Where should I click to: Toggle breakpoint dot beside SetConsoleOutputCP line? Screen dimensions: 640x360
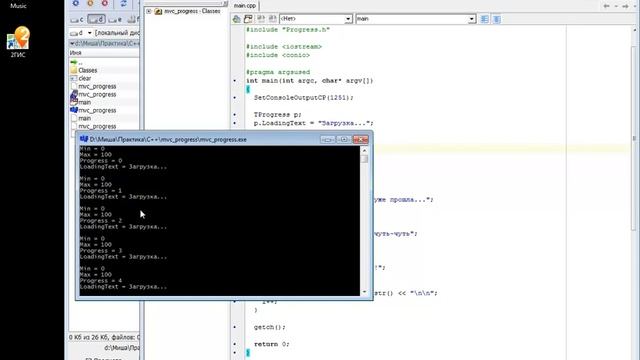[x=235, y=98]
